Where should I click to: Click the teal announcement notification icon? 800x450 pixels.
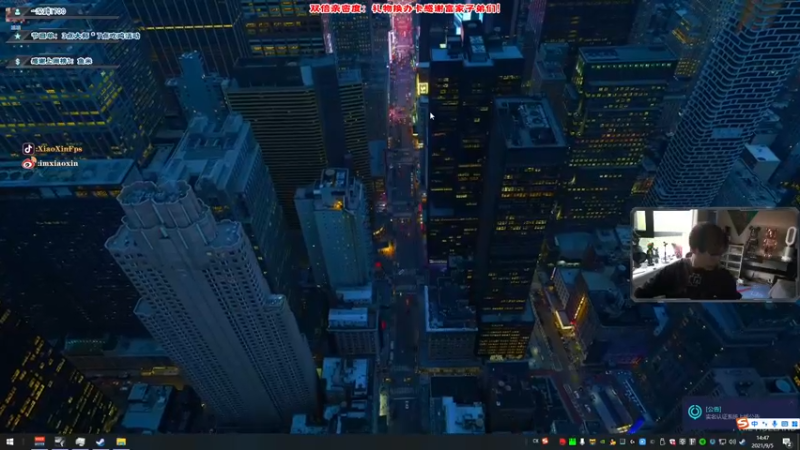694,411
